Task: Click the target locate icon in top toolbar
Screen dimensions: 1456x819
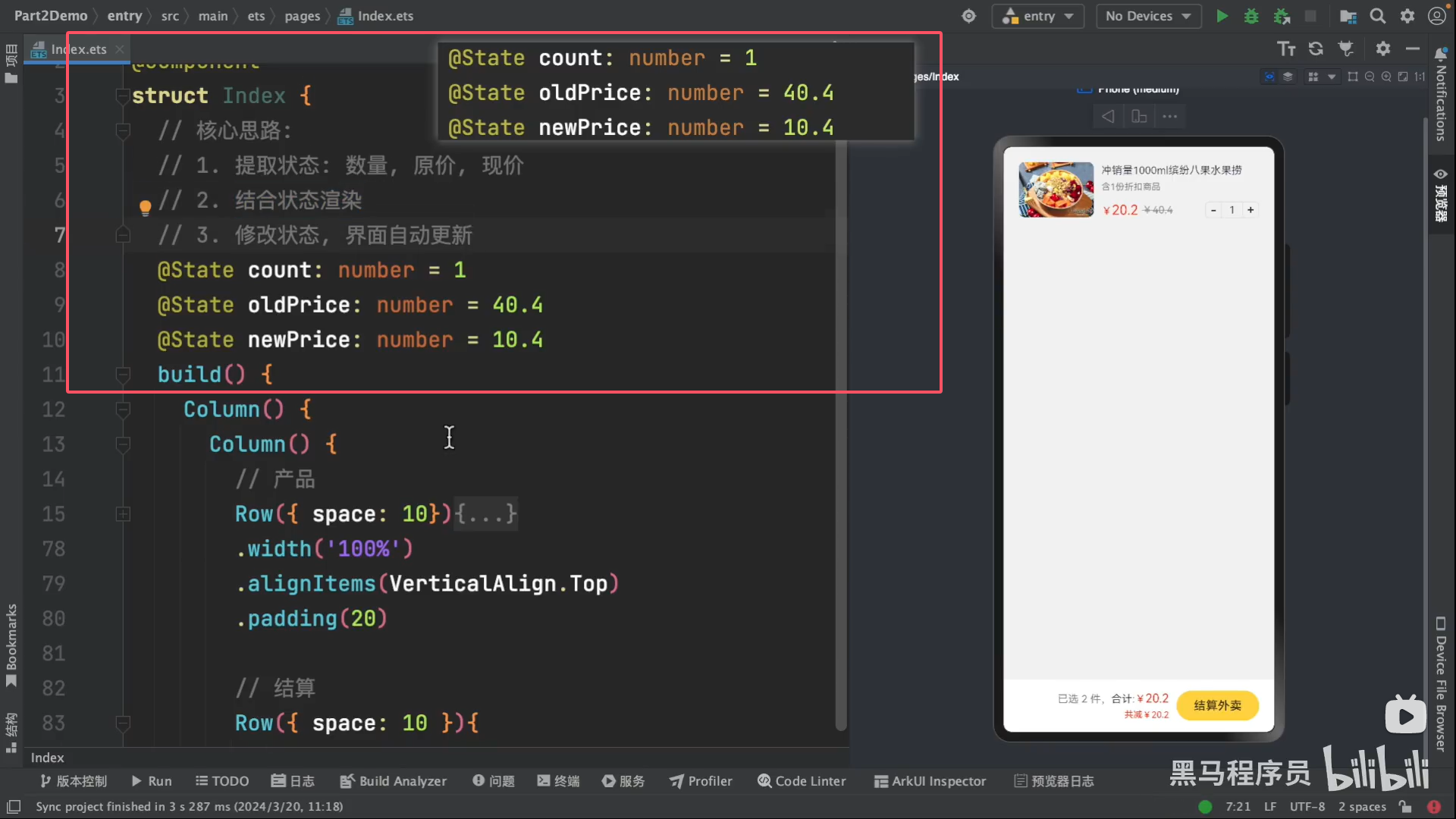Action: click(968, 16)
